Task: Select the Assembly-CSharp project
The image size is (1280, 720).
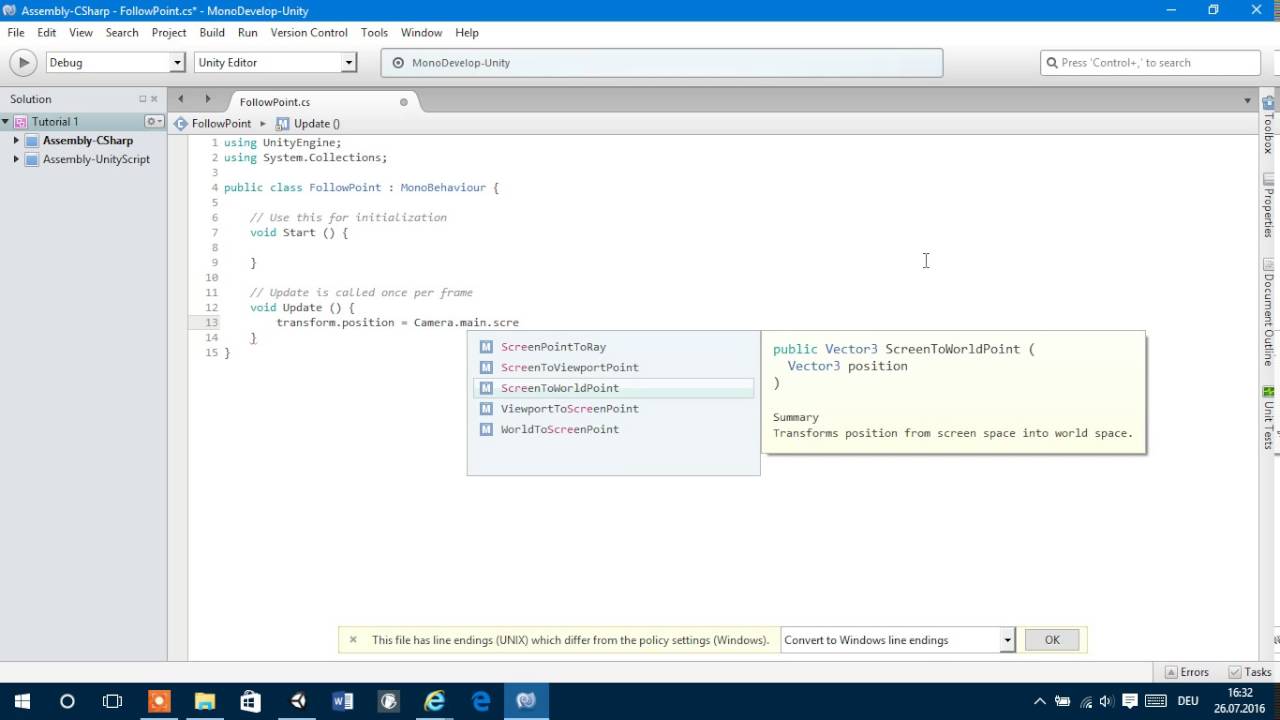Action: point(87,141)
